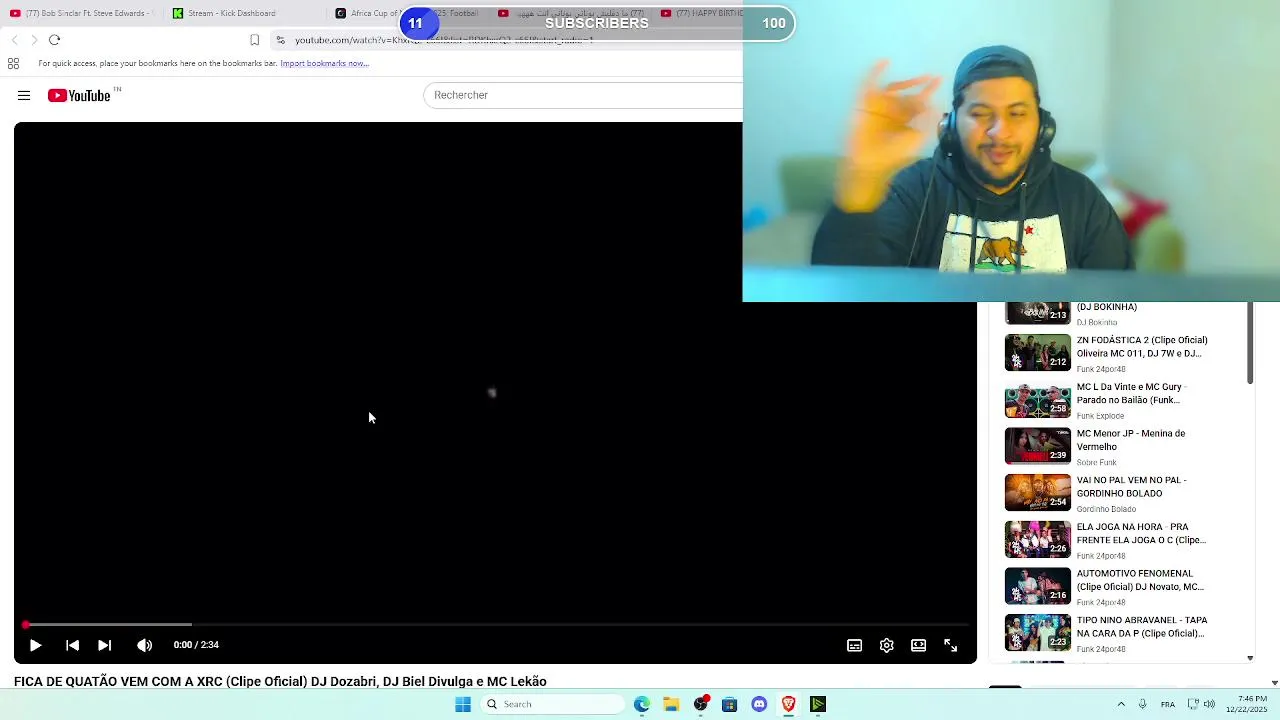Reload the current page
Screen dimensions: 1280x720
tap(54, 40)
